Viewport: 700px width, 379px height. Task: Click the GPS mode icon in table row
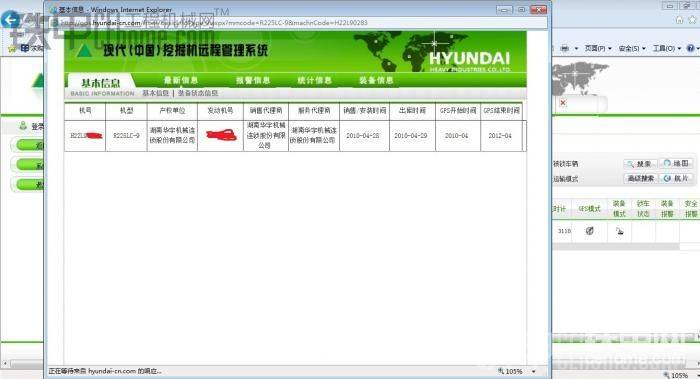[589, 231]
